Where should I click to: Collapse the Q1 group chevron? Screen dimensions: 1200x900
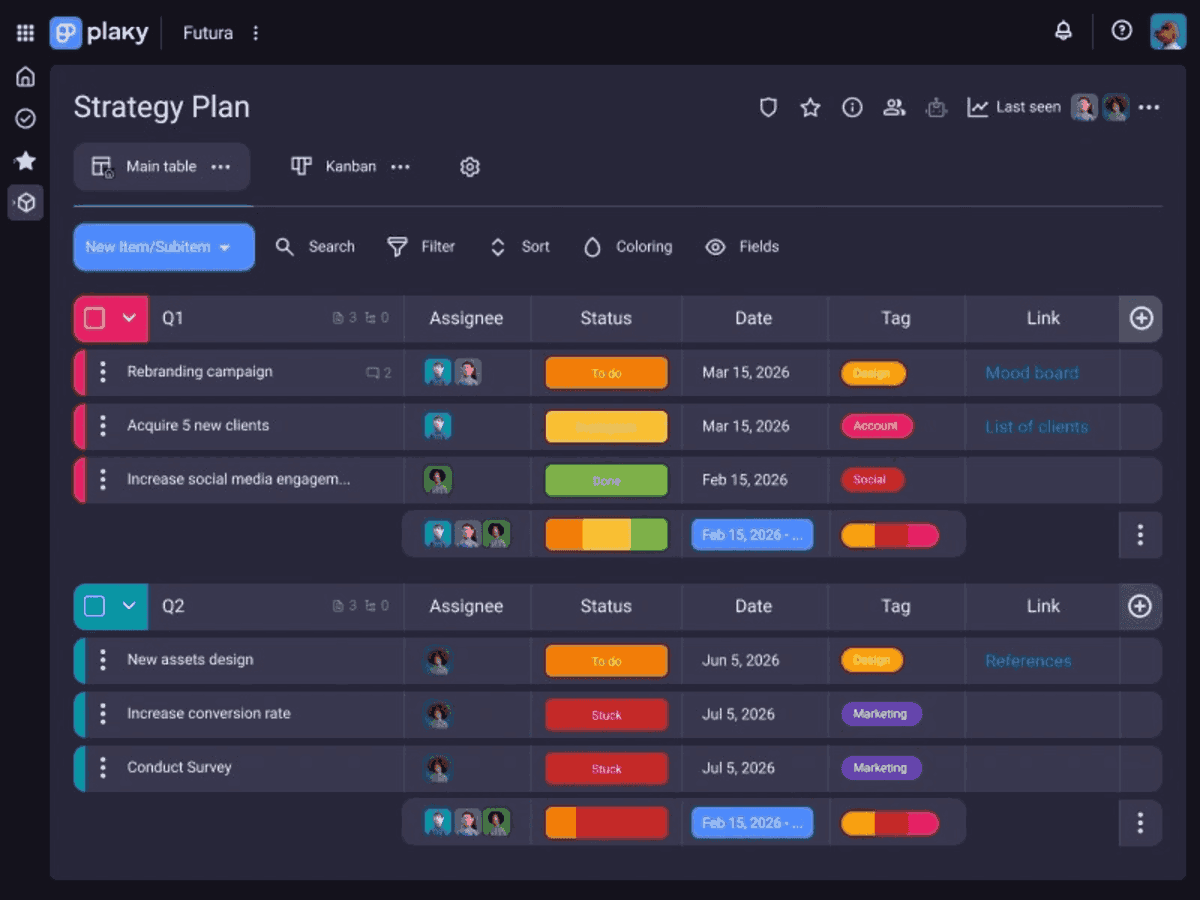(x=129, y=318)
